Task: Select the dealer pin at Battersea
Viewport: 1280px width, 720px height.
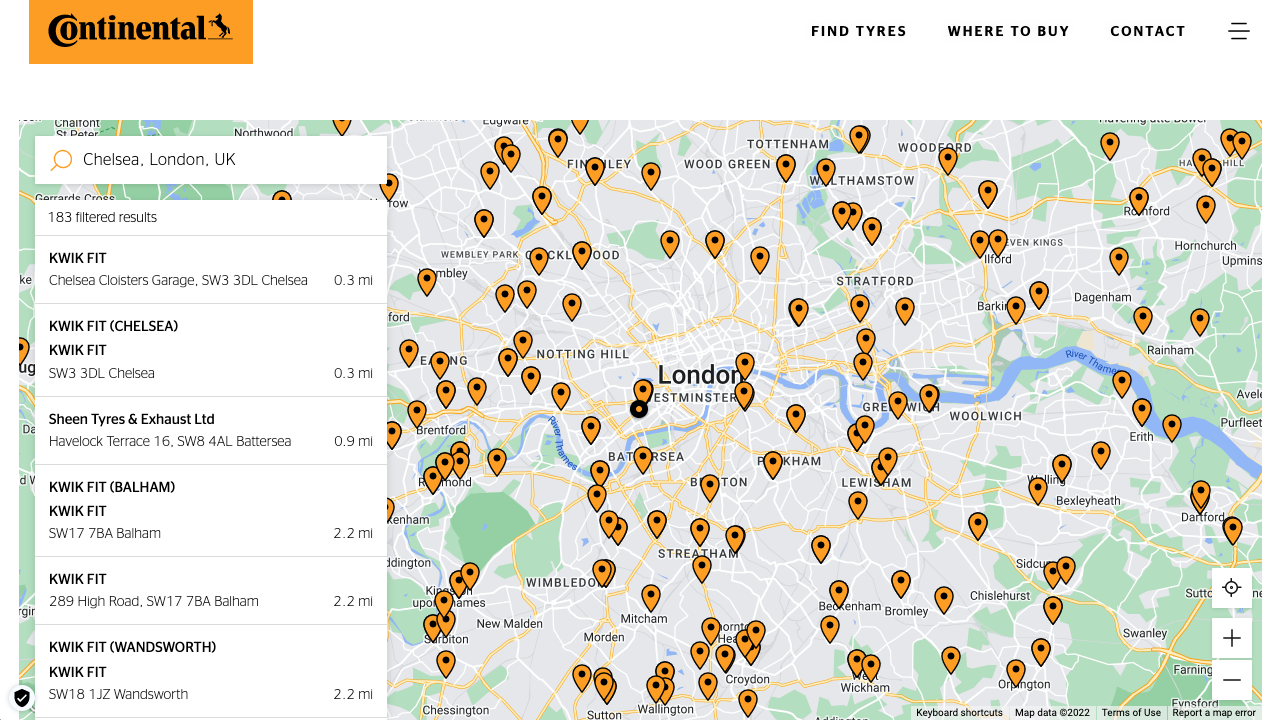Action: [x=643, y=460]
